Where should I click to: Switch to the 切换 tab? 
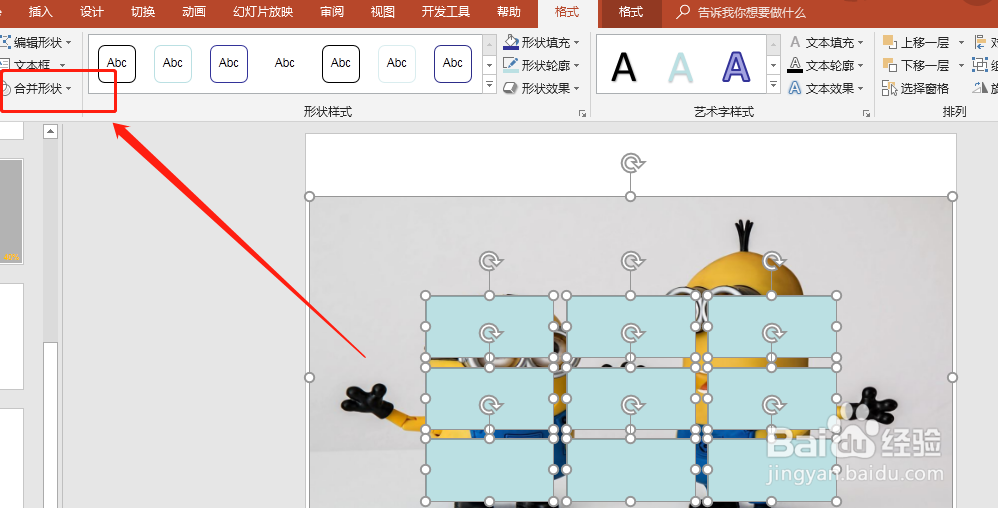coord(143,12)
